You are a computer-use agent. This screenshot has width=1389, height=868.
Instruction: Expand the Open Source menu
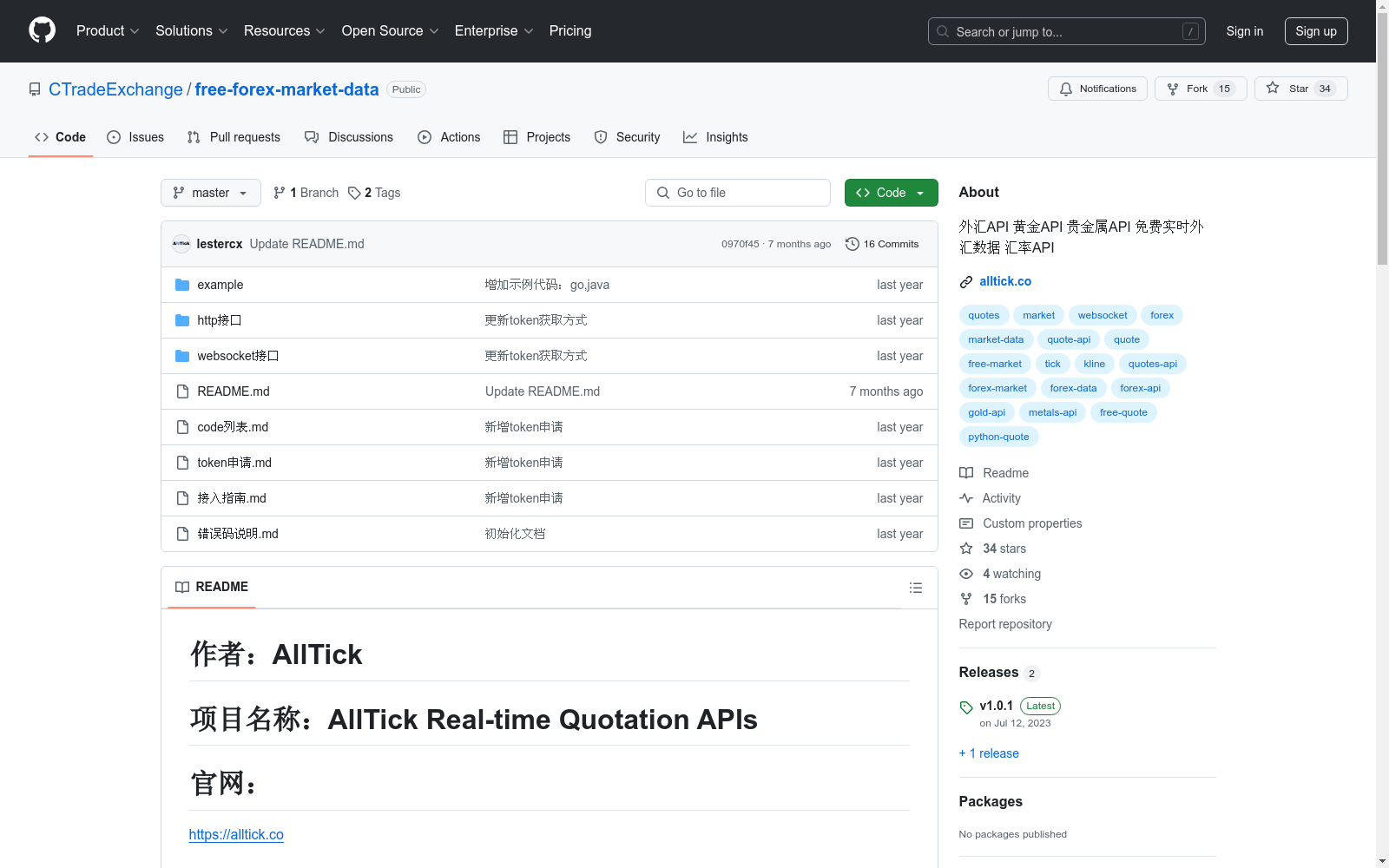[391, 30]
